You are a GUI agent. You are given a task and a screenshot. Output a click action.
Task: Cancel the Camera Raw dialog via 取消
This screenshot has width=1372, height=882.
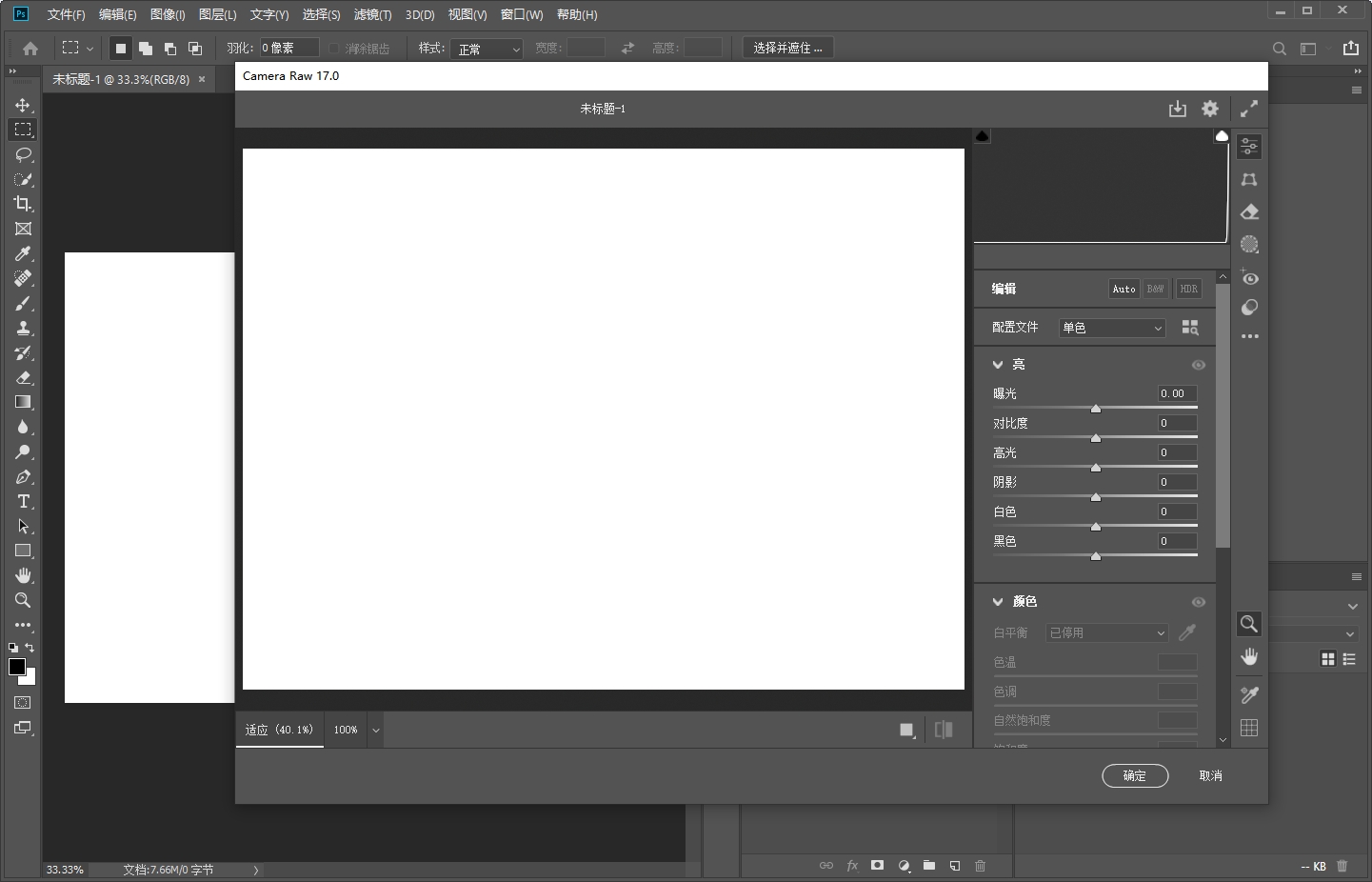coord(1211,775)
